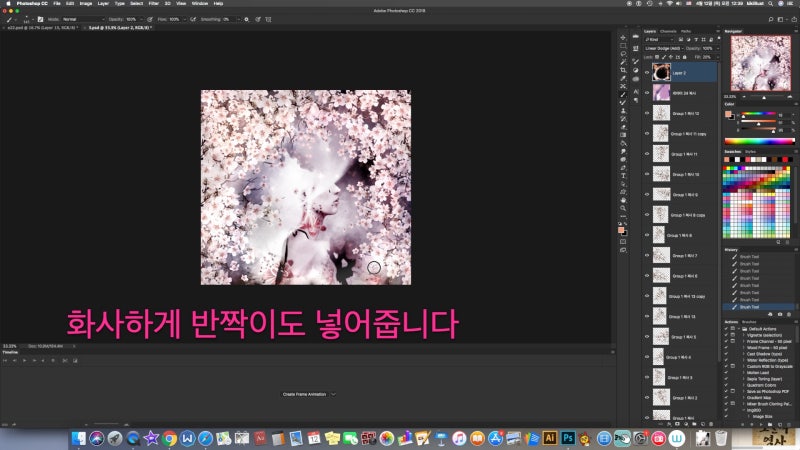Open the Filter menu
The width and height of the screenshot is (800, 450).
tap(154, 4)
